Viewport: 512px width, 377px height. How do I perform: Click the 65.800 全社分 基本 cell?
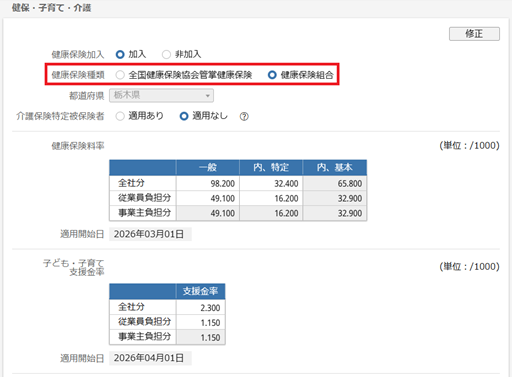tap(335, 183)
